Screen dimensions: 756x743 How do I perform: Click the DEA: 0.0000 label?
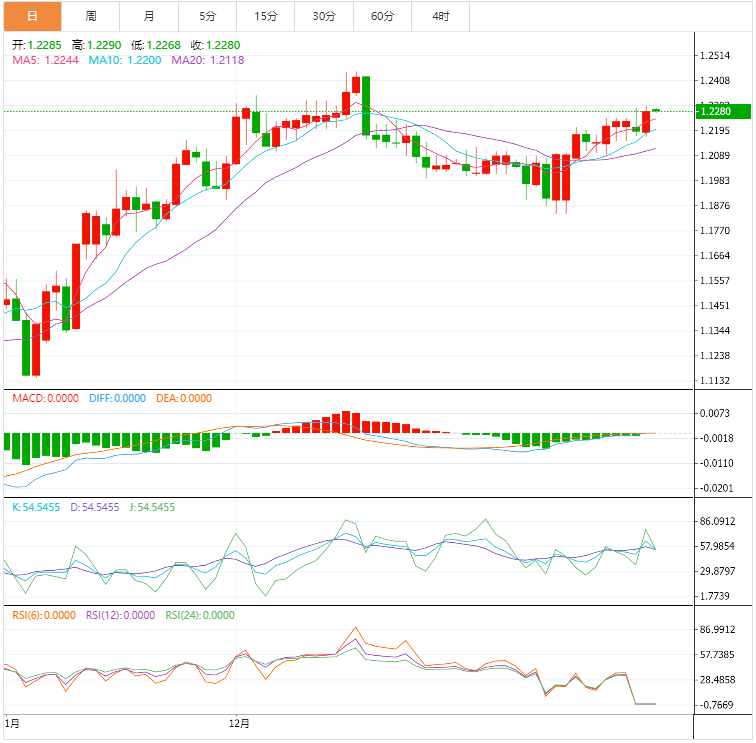184,398
